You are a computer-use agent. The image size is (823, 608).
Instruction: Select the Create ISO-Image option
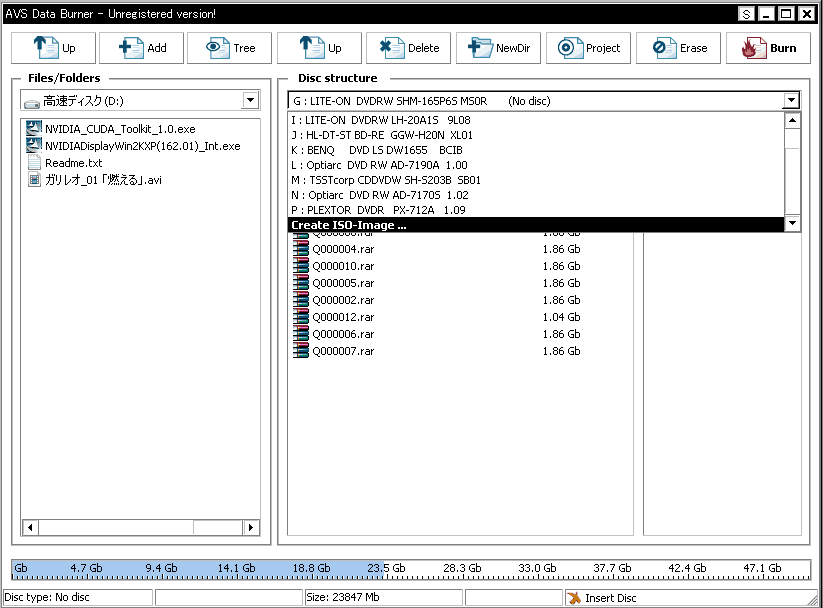click(535, 225)
